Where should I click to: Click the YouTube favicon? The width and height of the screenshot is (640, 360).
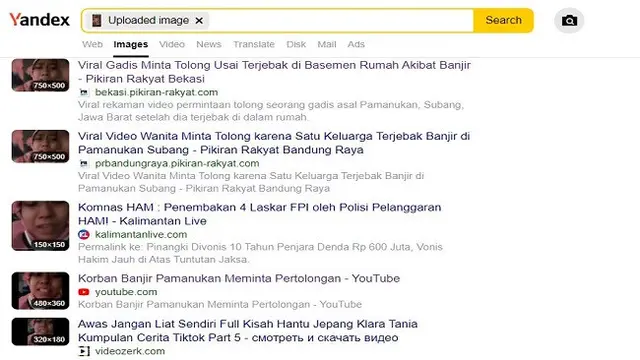84,292
